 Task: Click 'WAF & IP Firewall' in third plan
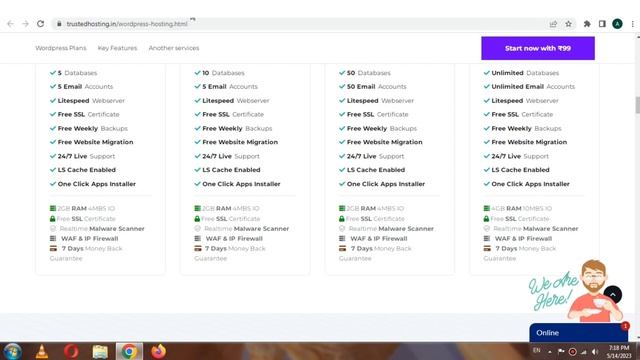379,238
